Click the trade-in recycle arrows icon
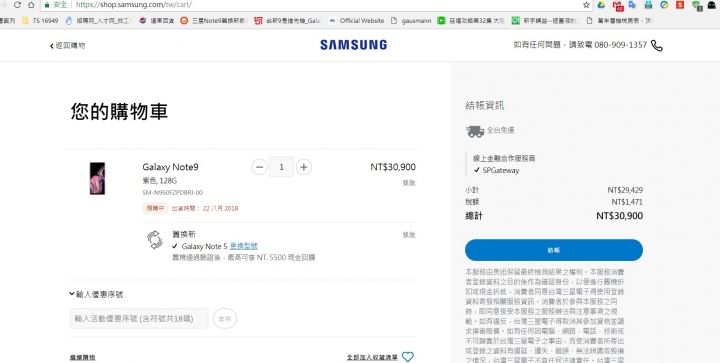 click(x=155, y=240)
